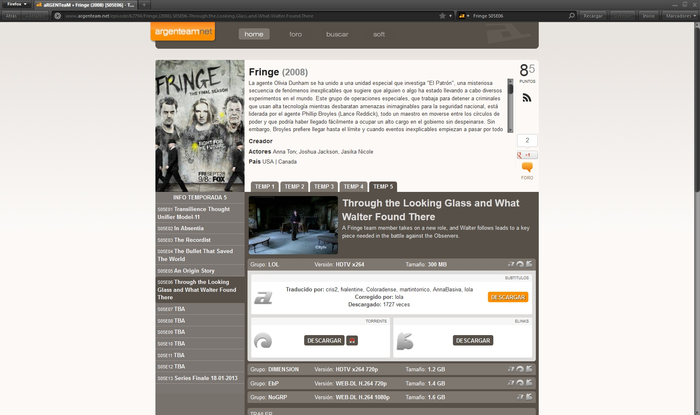Screen dimensions: 700x415
Task: Click the Google +1 button
Action: point(527,155)
